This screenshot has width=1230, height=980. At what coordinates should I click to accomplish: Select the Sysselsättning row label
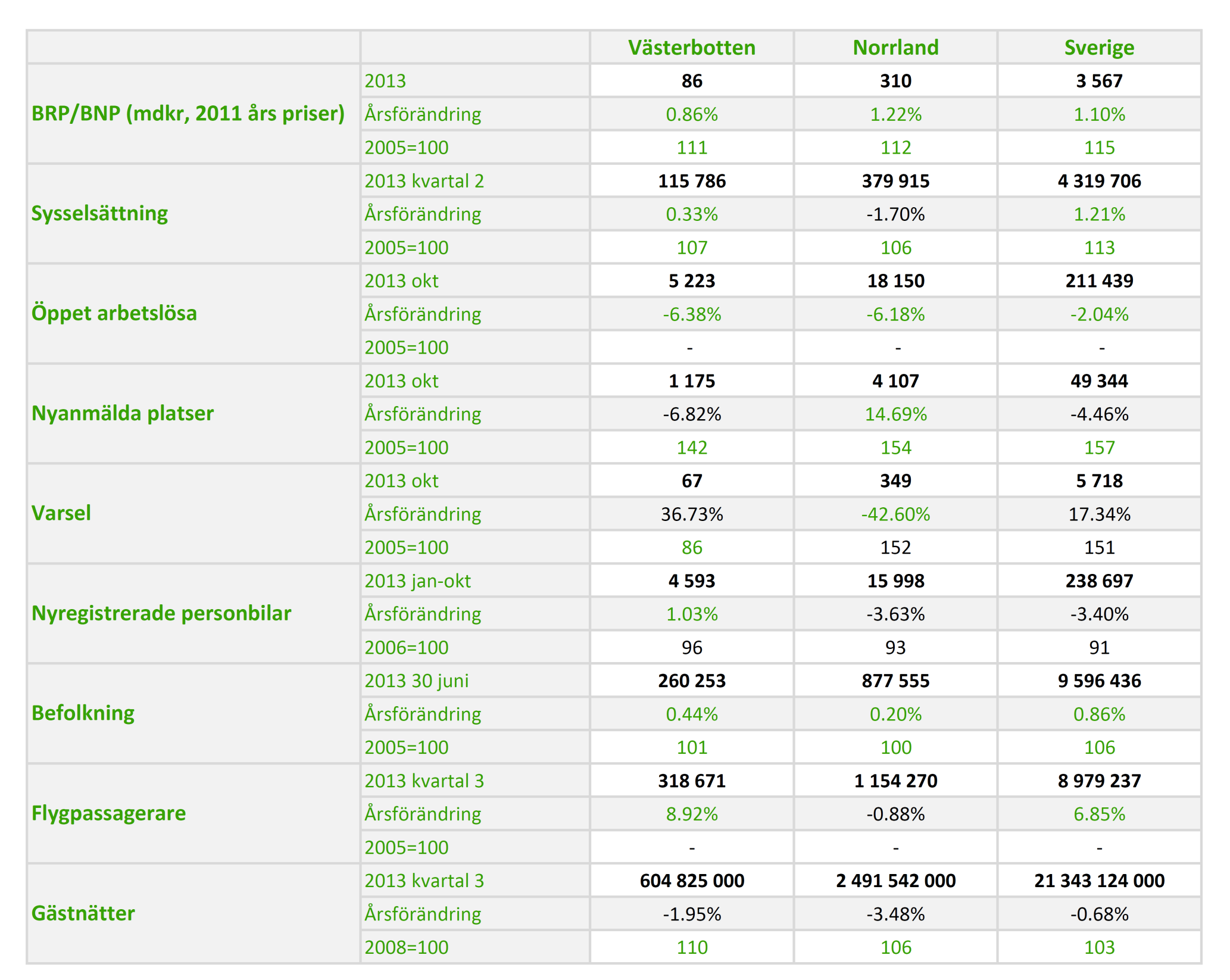[99, 213]
